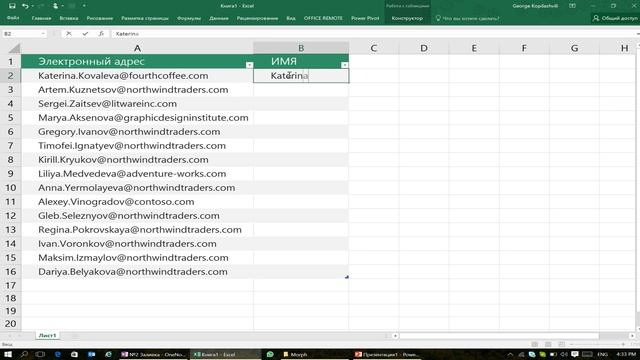Click the horizontal scrollbar right arrow
This screenshot has width=640, height=360.
(632, 336)
